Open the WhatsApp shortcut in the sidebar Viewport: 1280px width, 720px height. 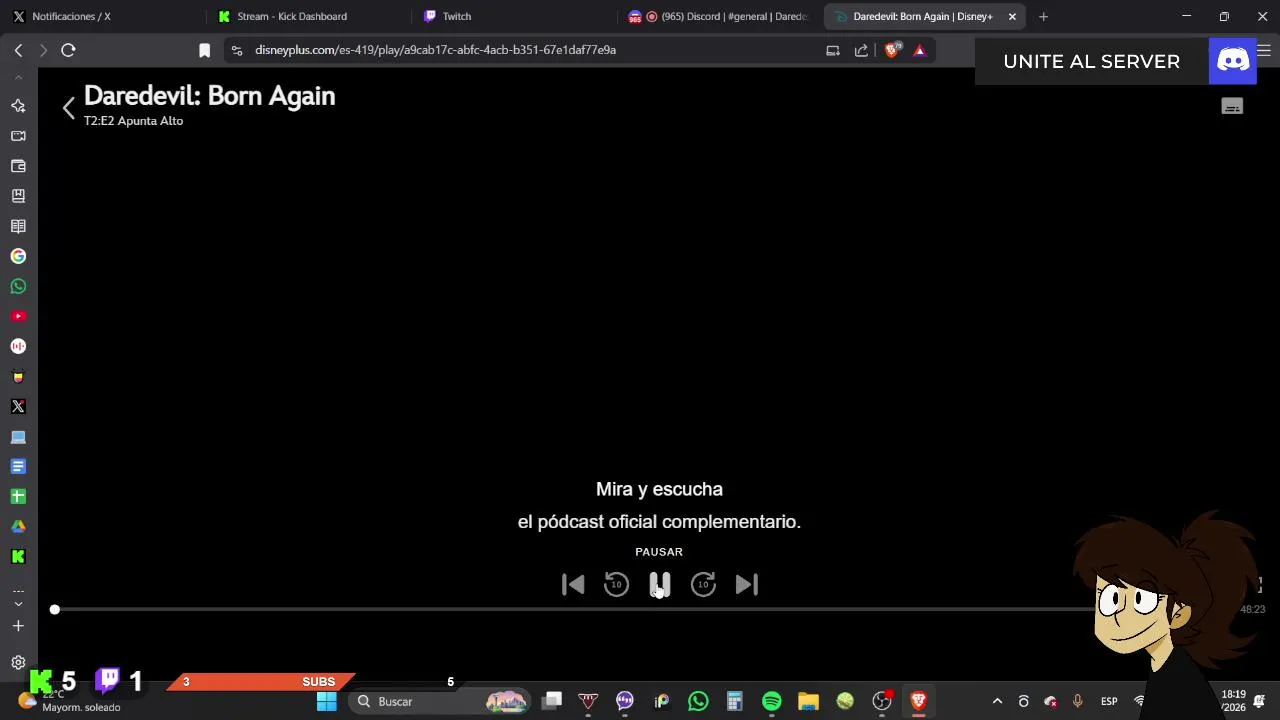tap(18, 286)
